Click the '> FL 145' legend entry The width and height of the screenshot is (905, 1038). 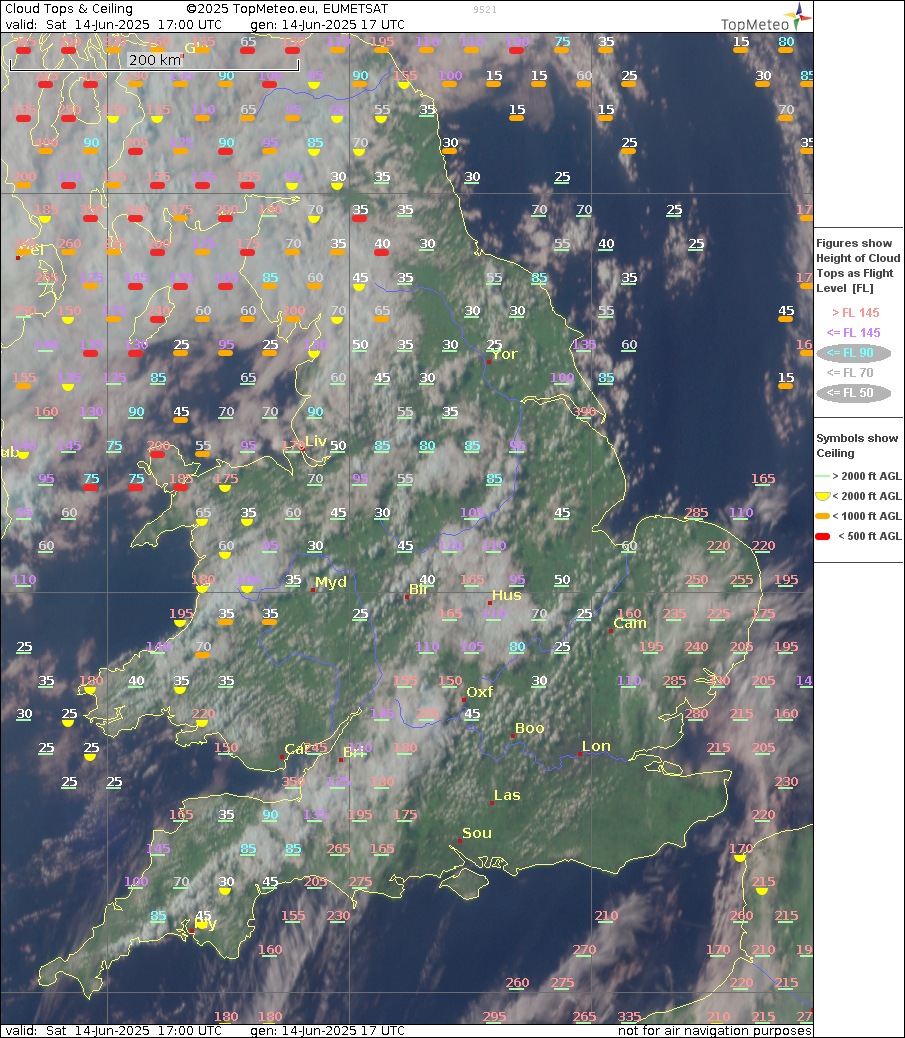click(x=855, y=312)
